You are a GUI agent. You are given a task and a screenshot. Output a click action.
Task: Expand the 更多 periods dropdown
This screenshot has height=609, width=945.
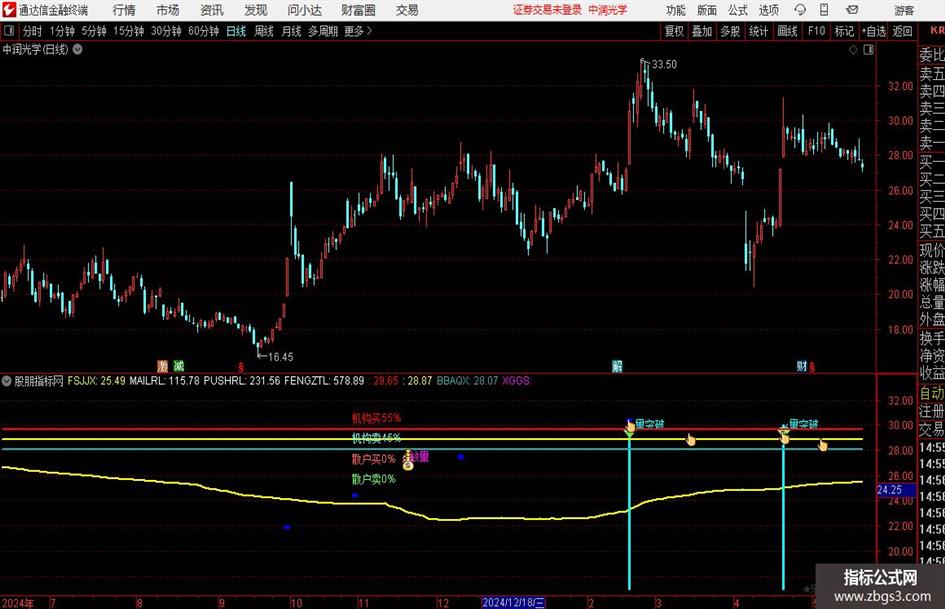[x=358, y=31]
